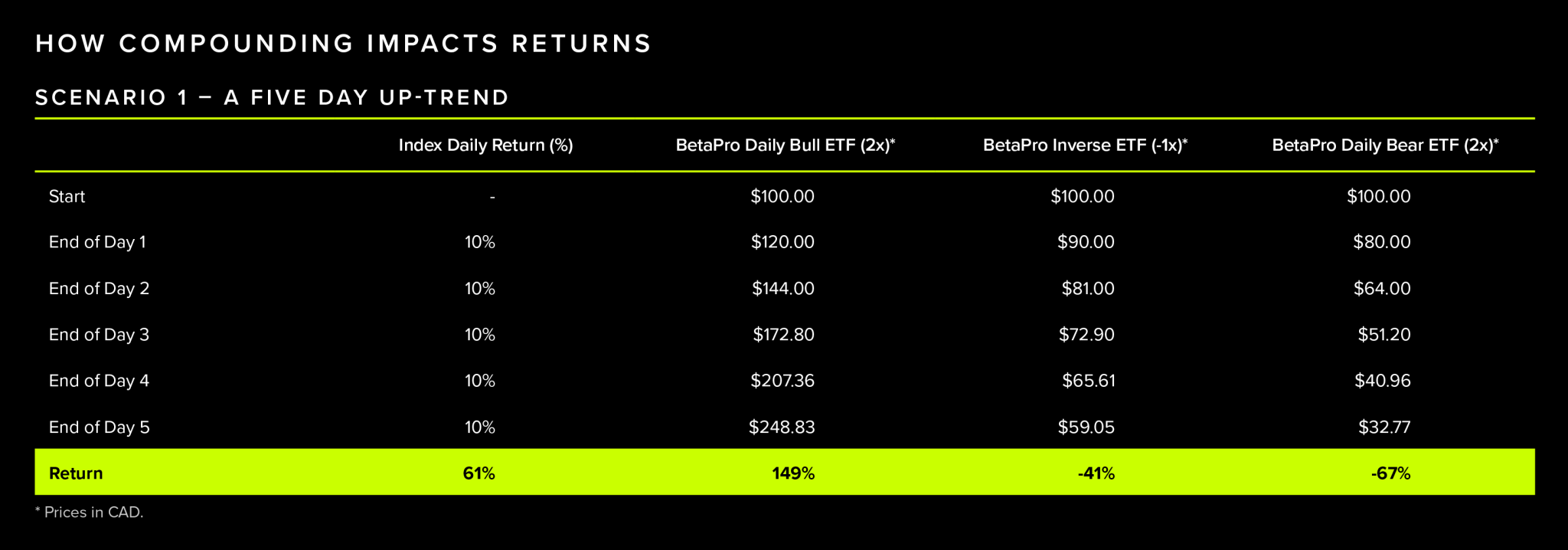Select the -41% Inverse ETF return
Image resolution: width=1568 pixels, height=550 pixels.
1096,473
